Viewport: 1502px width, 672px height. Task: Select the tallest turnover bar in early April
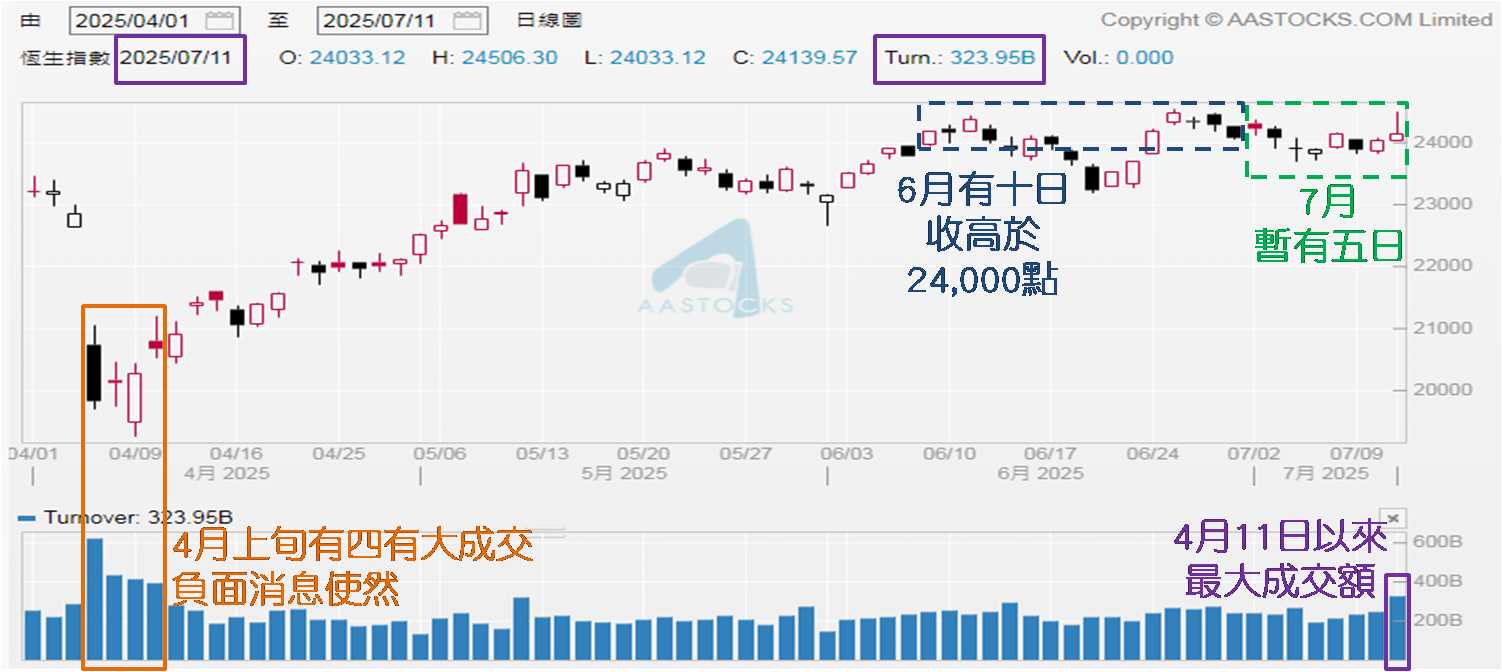[x=95, y=598]
